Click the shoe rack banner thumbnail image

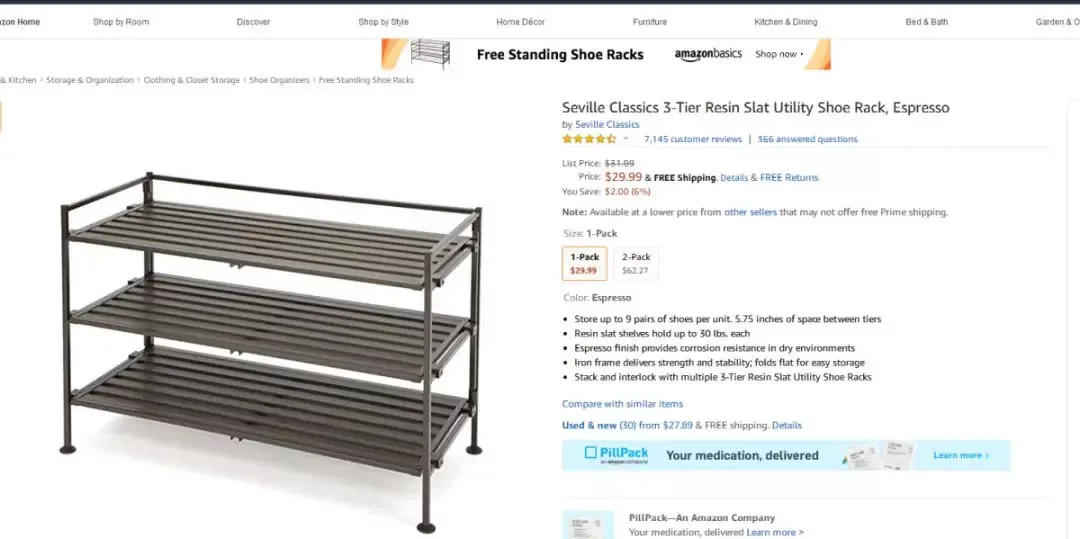[430, 54]
